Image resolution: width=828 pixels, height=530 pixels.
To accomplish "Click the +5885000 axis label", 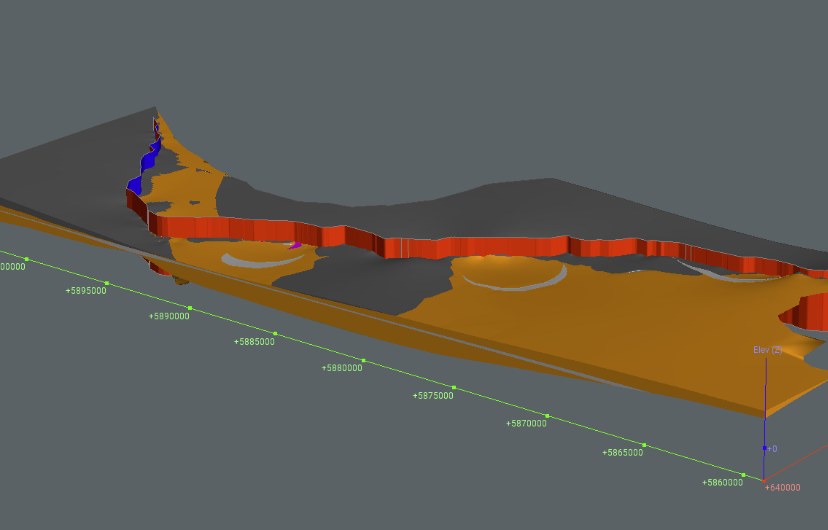I will click(x=254, y=342).
